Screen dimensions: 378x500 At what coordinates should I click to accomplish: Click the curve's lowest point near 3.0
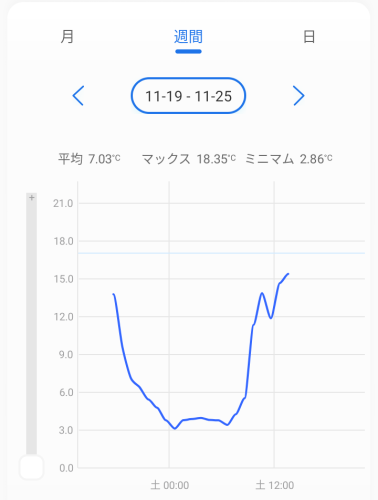point(175,428)
